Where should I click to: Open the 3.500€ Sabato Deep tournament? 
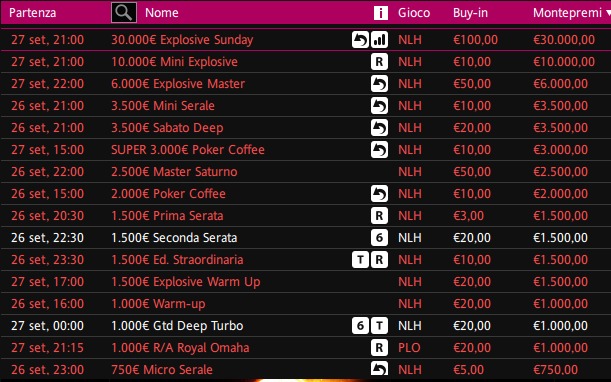coord(167,128)
